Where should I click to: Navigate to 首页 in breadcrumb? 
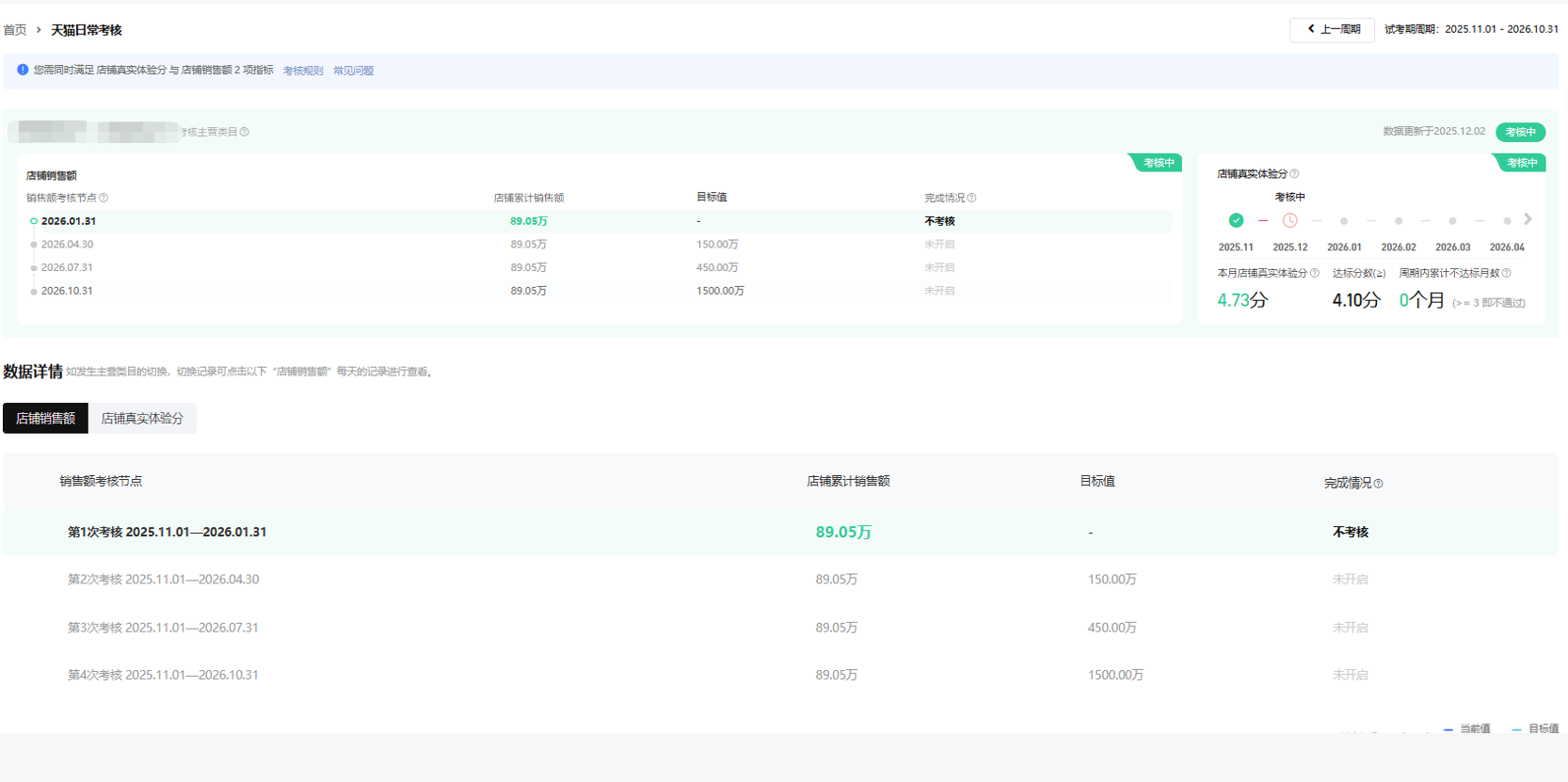tap(15, 30)
